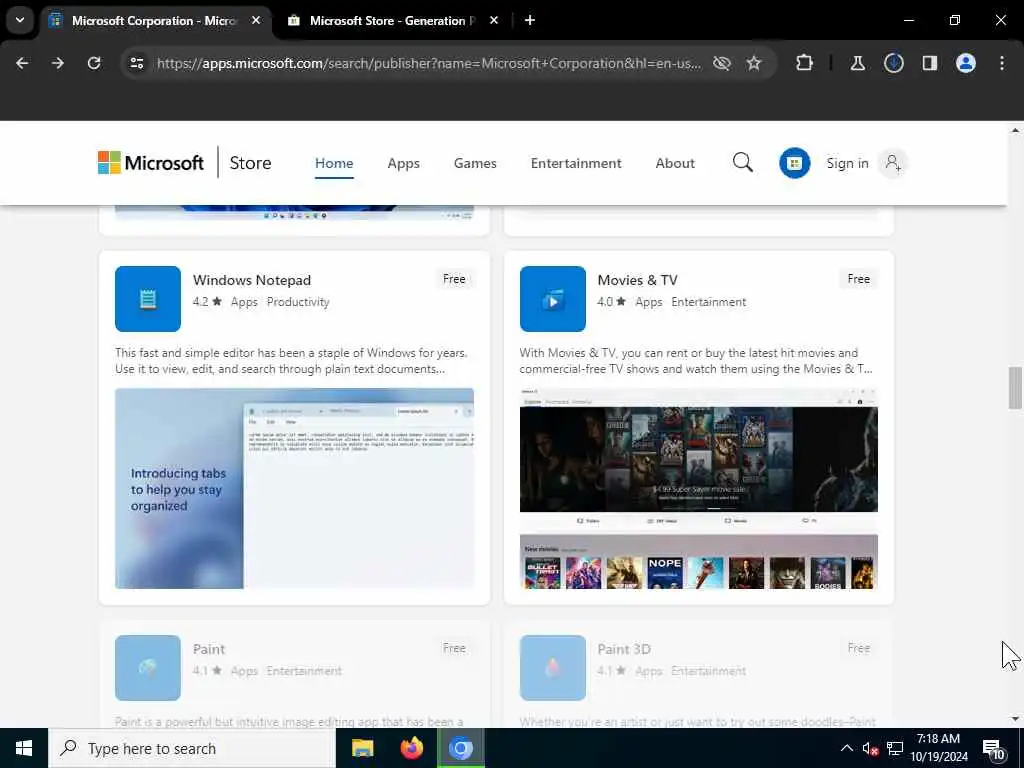Open the Extensions puzzle icon
The image size is (1024, 768).
click(x=804, y=63)
